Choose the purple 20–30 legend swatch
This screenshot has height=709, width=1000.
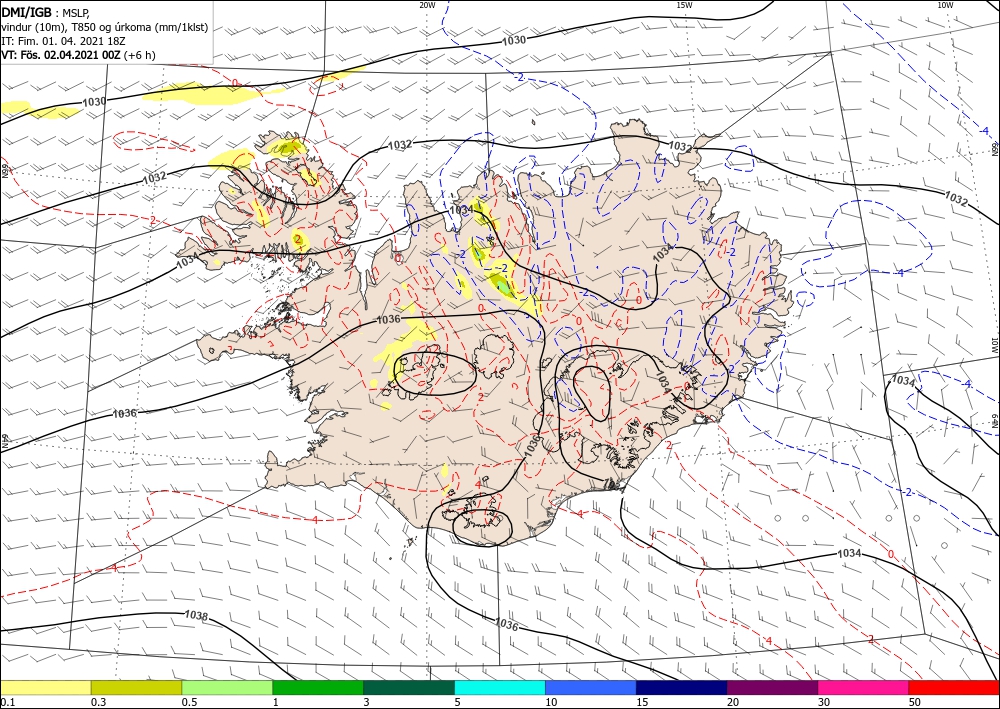pos(772,687)
